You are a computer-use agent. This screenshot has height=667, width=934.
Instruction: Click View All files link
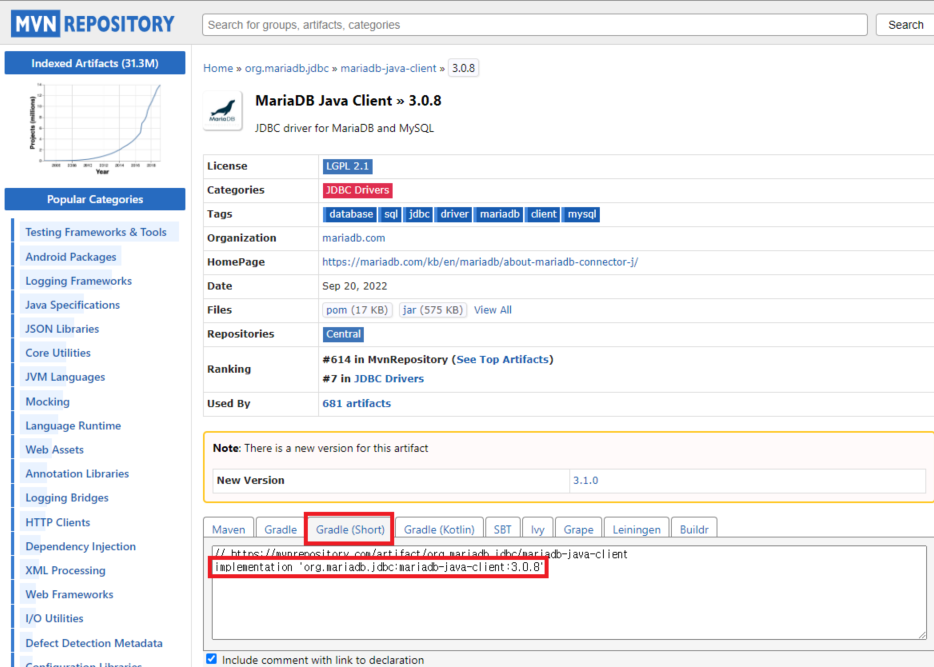pyautogui.click(x=493, y=310)
